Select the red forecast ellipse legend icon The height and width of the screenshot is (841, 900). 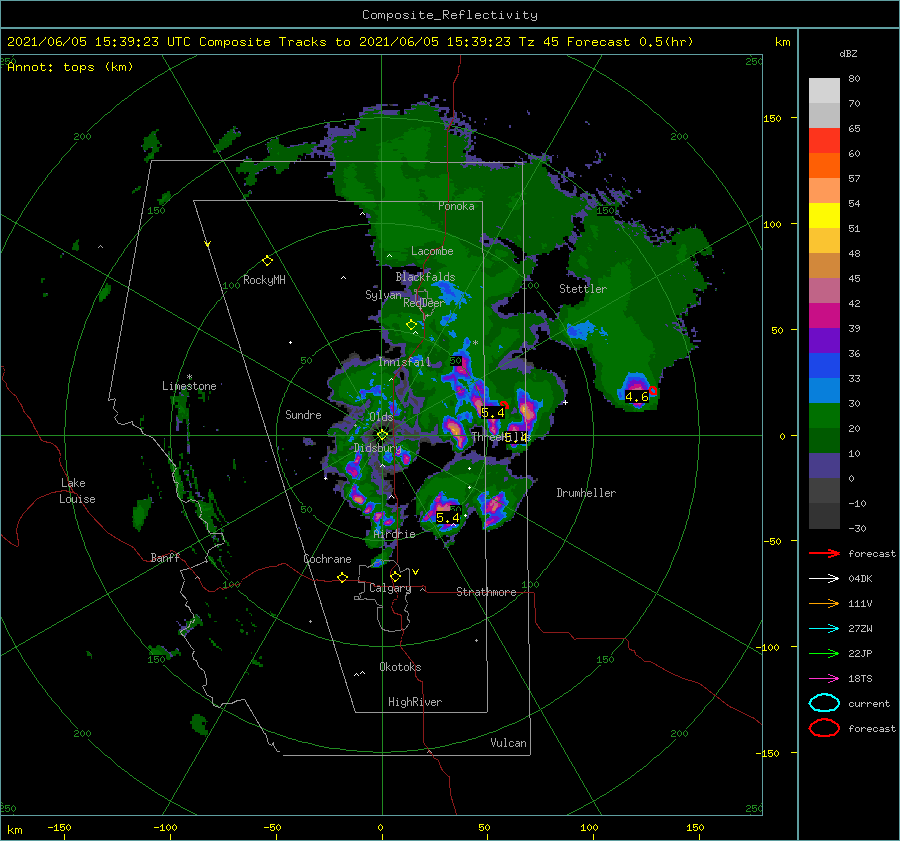824,728
